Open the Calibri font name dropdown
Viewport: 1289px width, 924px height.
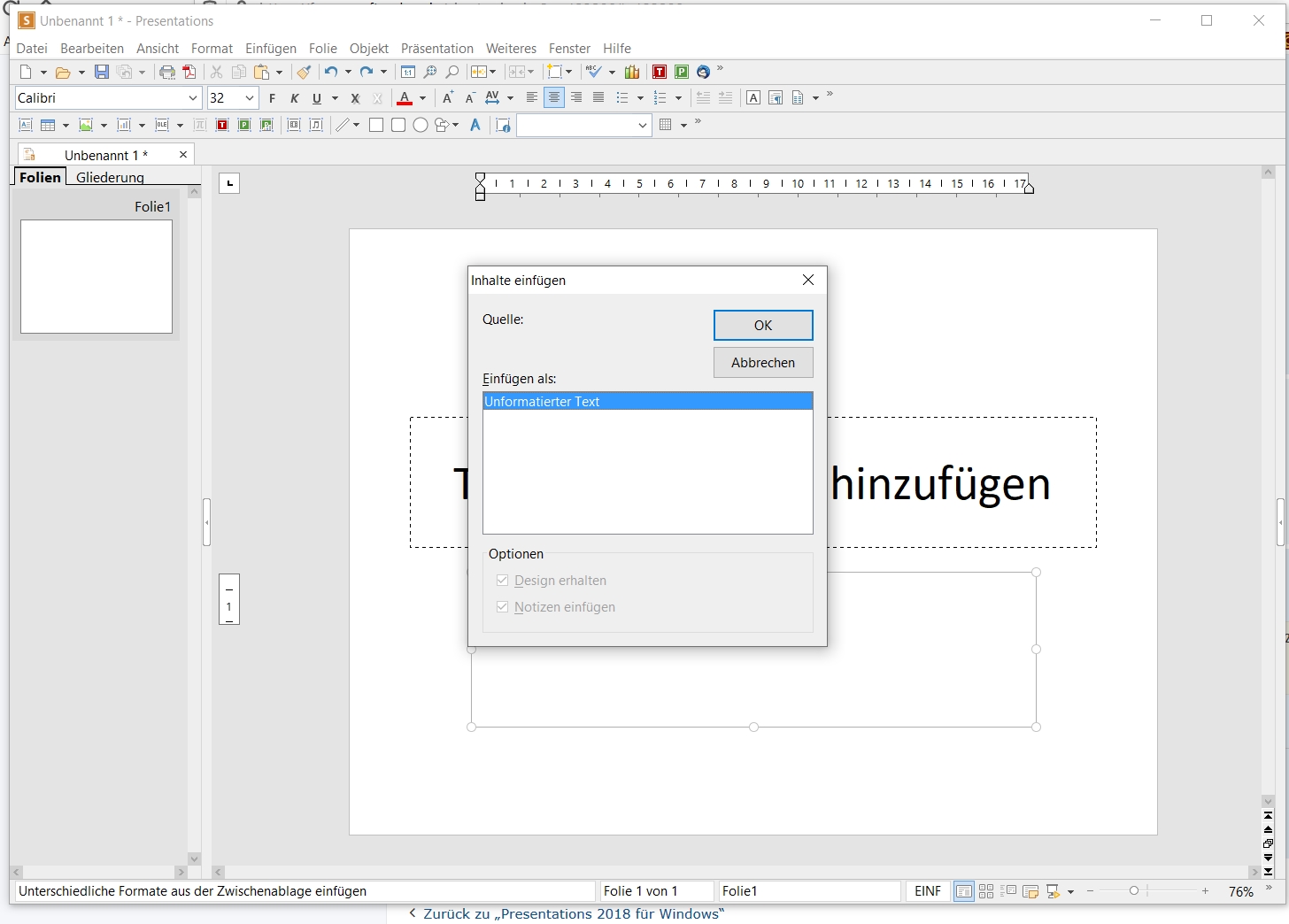[x=192, y=98]
